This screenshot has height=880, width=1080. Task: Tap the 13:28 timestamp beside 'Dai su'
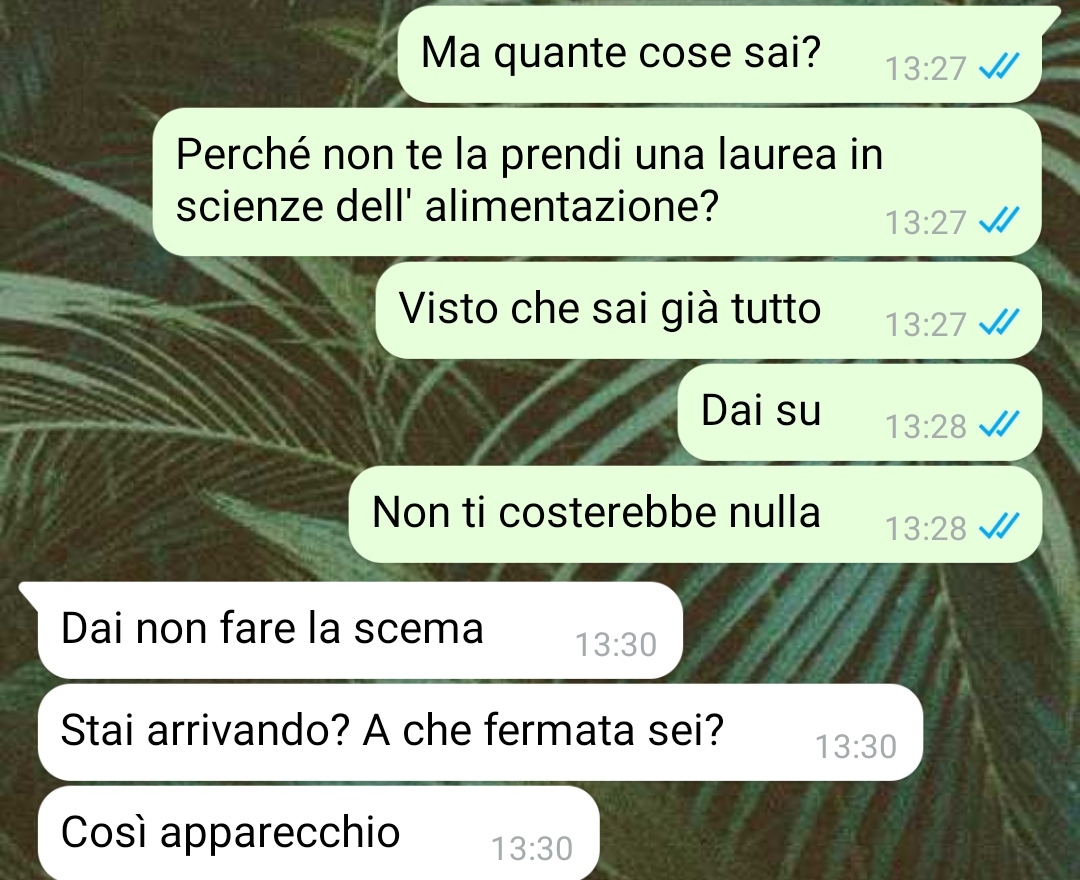coord(925,426)
